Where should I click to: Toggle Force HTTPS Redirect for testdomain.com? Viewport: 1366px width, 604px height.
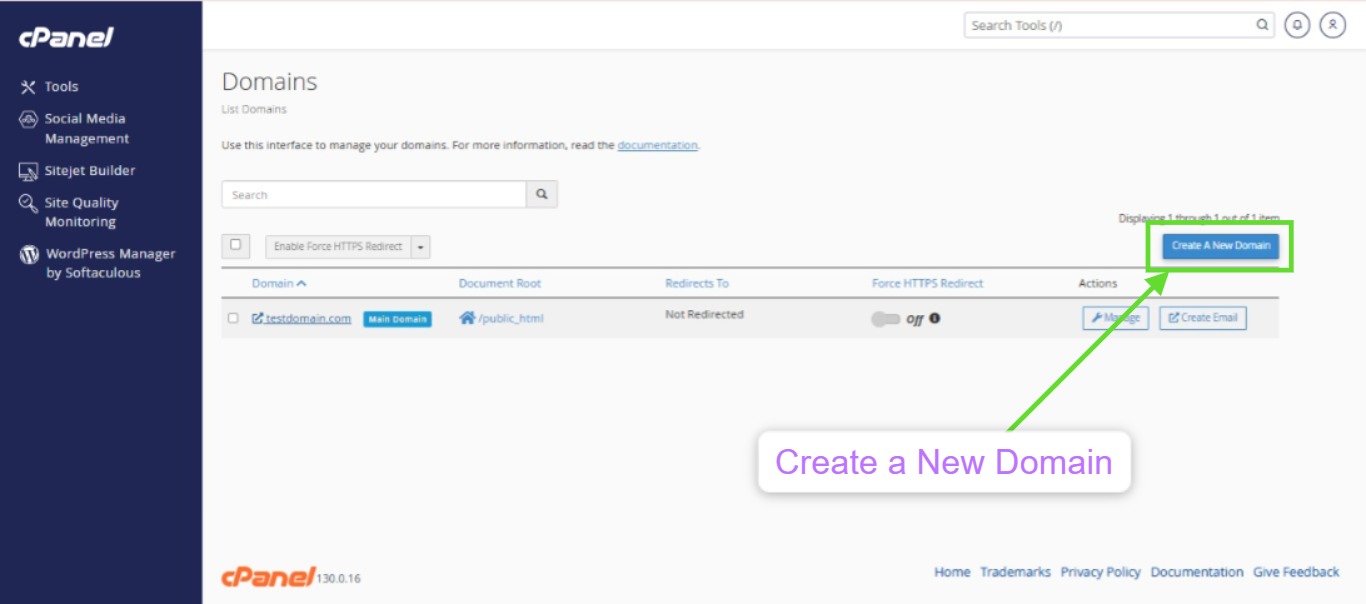tap(885, 319)
